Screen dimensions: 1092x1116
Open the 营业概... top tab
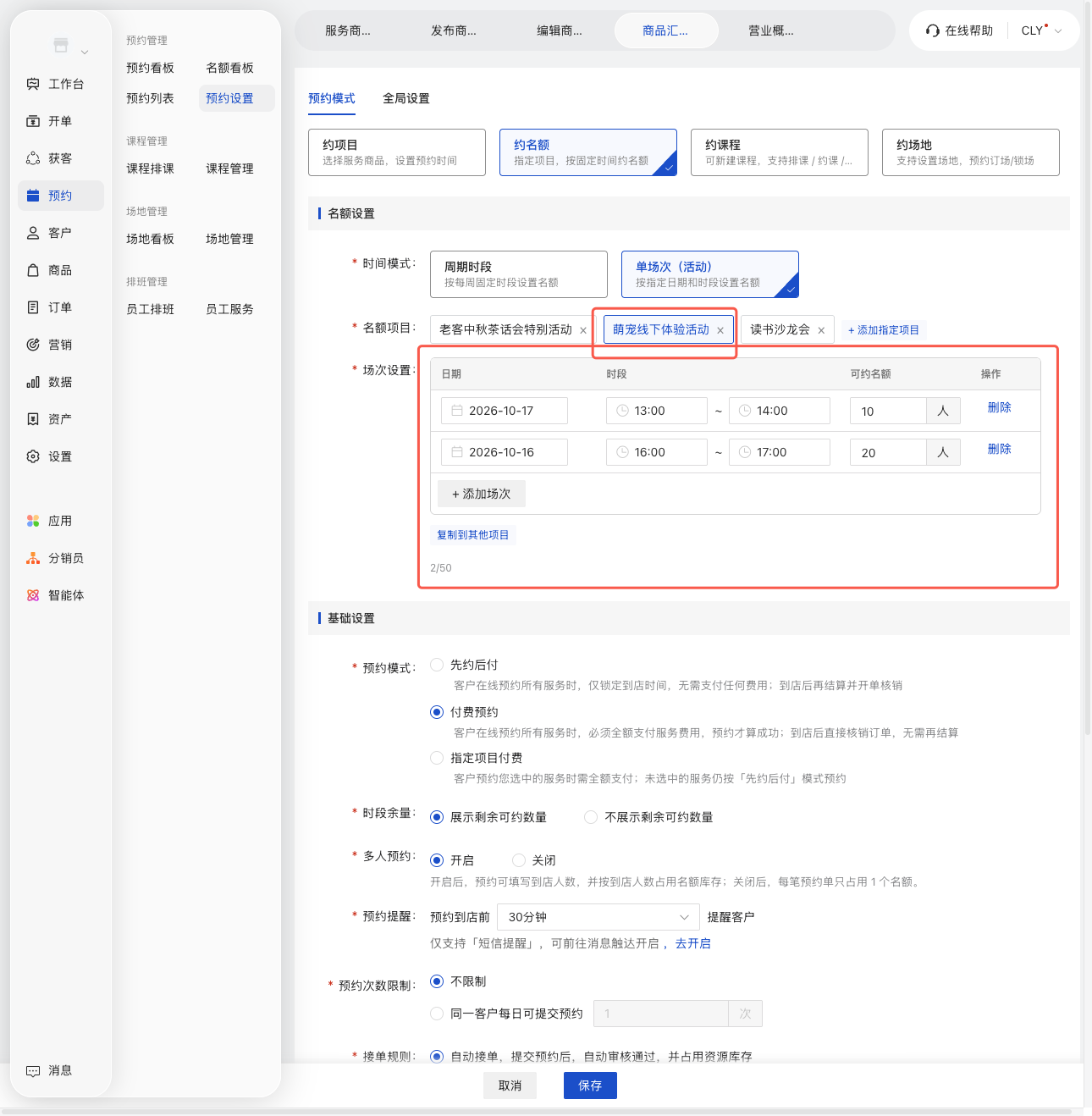click(771, 30)
